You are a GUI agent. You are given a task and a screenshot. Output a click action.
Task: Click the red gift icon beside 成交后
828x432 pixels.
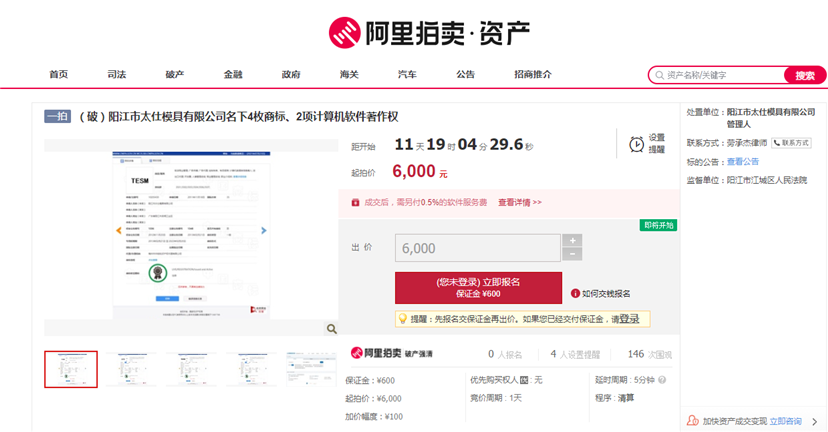pyautogui.click(x=355, y=202)
